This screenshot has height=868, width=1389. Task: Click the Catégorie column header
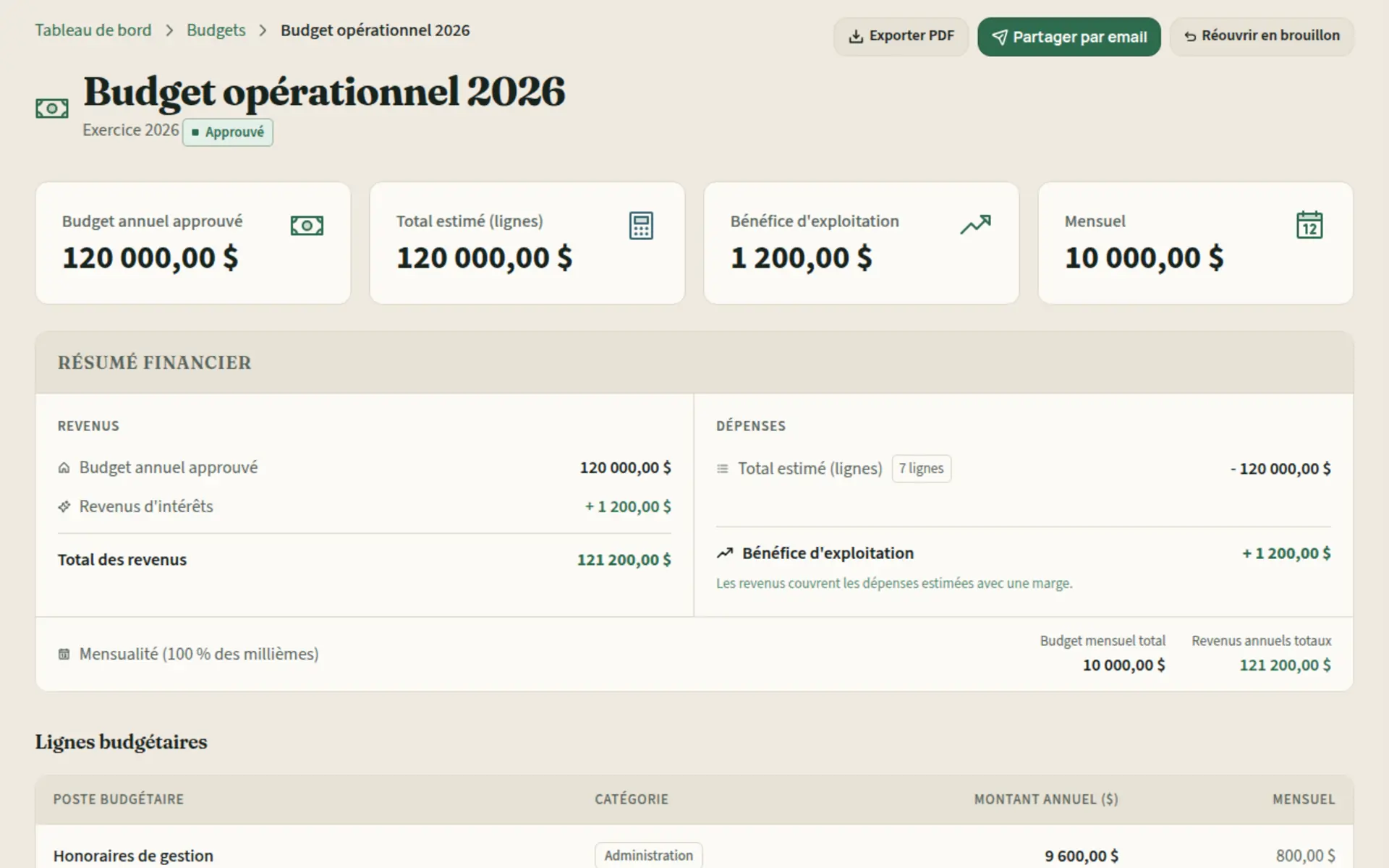[x=632, y=799]
